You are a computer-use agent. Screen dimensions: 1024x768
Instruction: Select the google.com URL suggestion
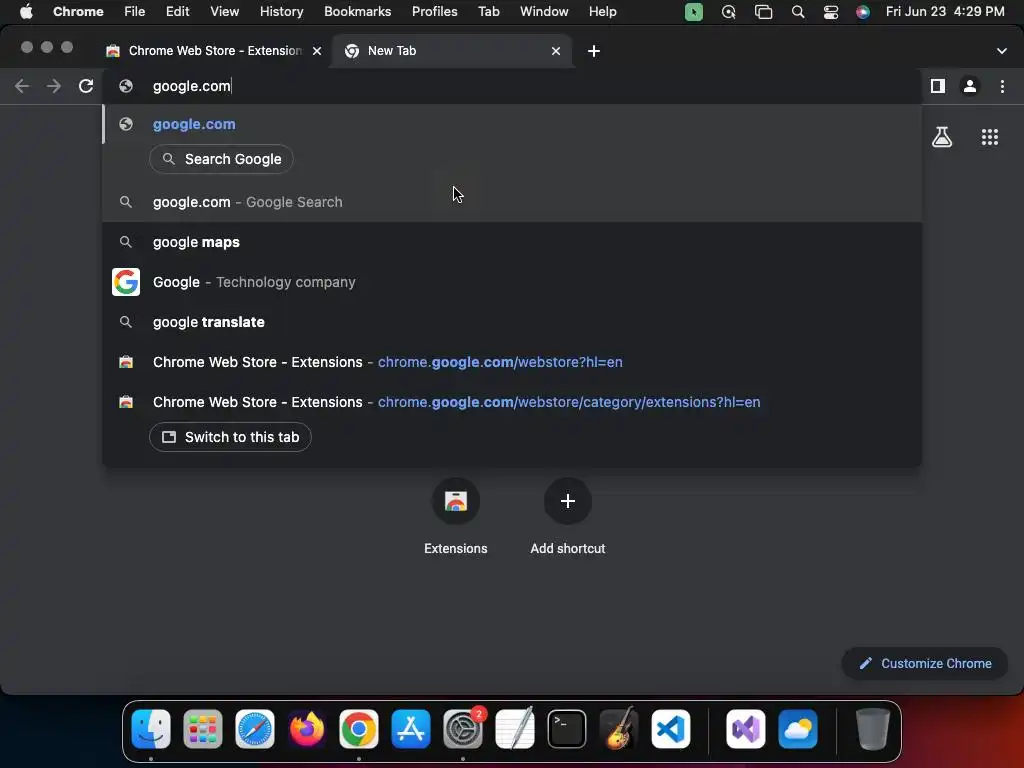click(x=512, y=124)
